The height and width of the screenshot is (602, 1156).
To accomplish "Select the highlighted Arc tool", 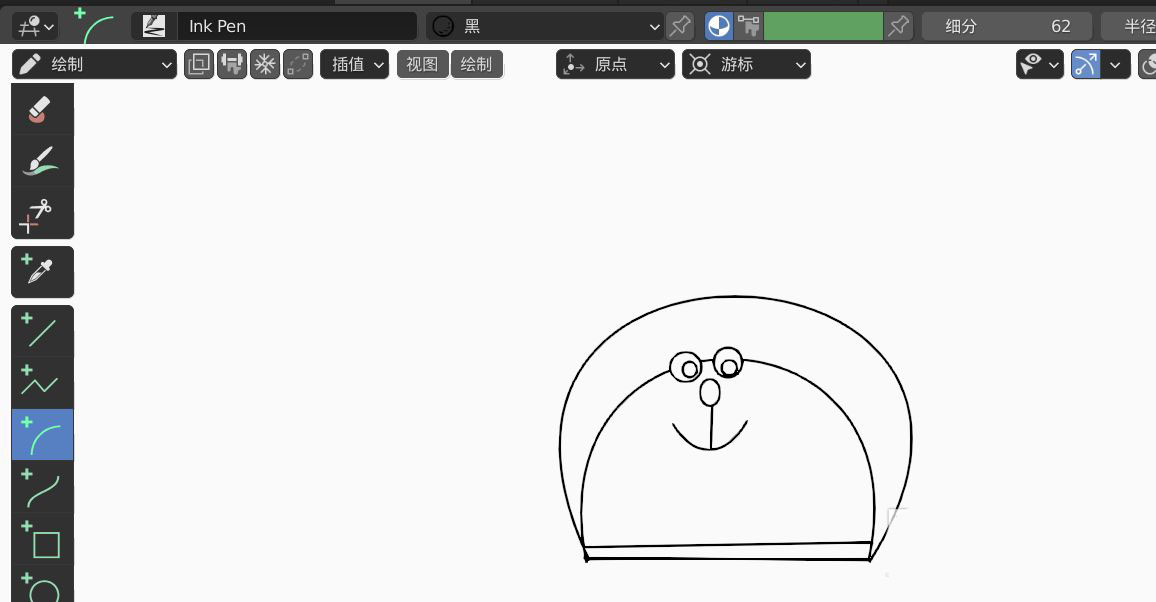I will [x=42, y=435].
